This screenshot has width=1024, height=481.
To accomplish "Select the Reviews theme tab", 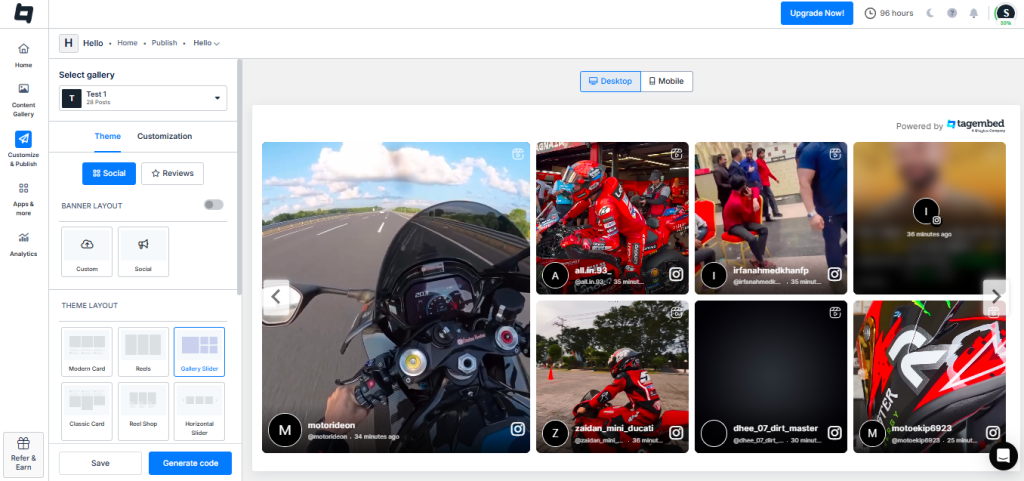I will pyautogui.click(x=172, y=173).
